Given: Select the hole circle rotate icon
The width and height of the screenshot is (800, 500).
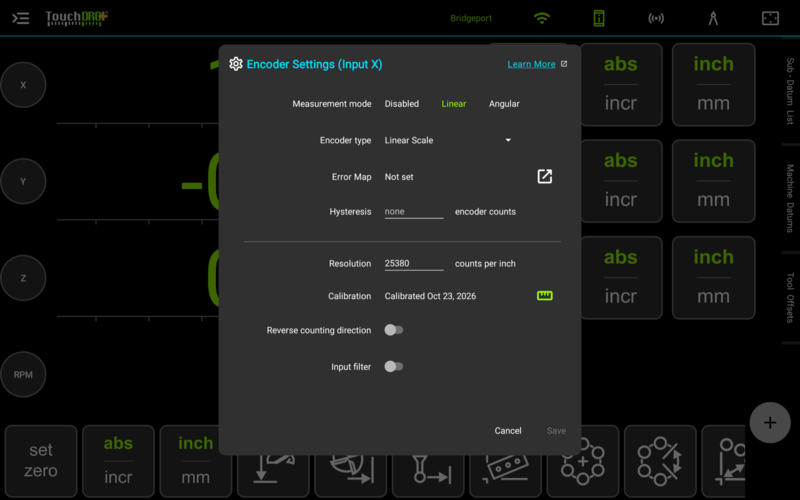Looking at the screenshot, I should pos(660,462).
